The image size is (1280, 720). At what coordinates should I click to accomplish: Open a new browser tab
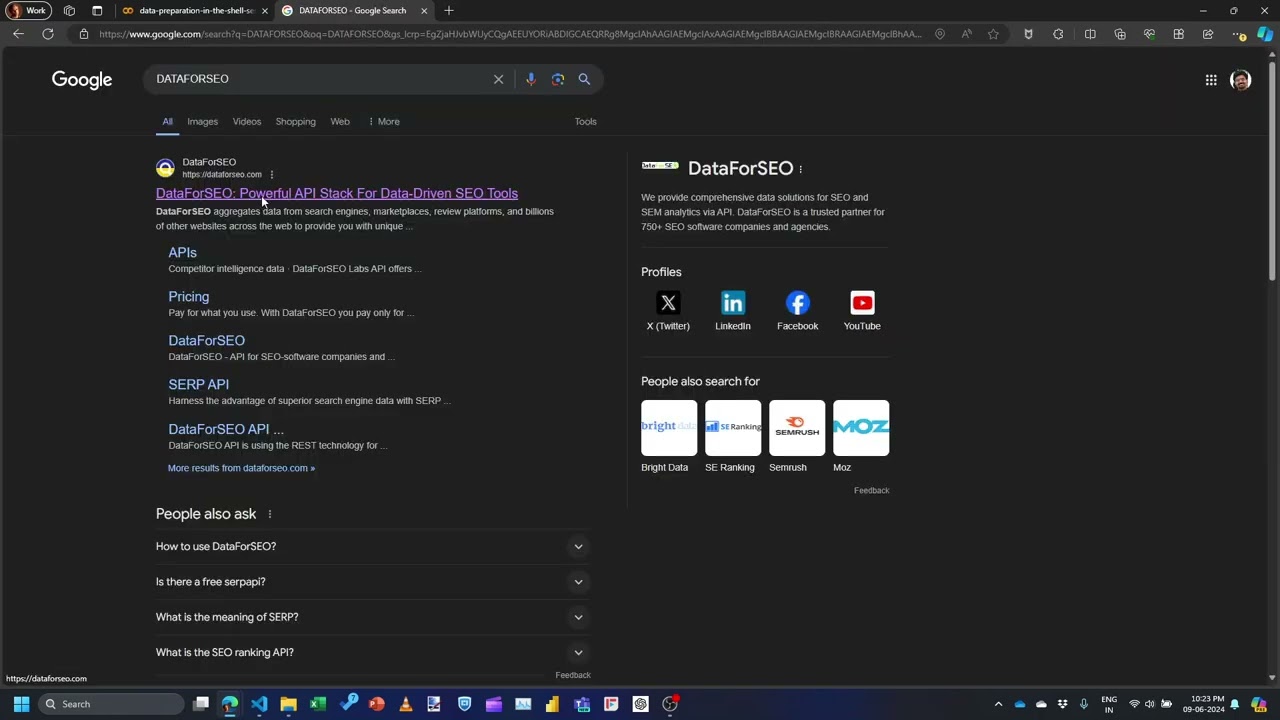point(448,10)
